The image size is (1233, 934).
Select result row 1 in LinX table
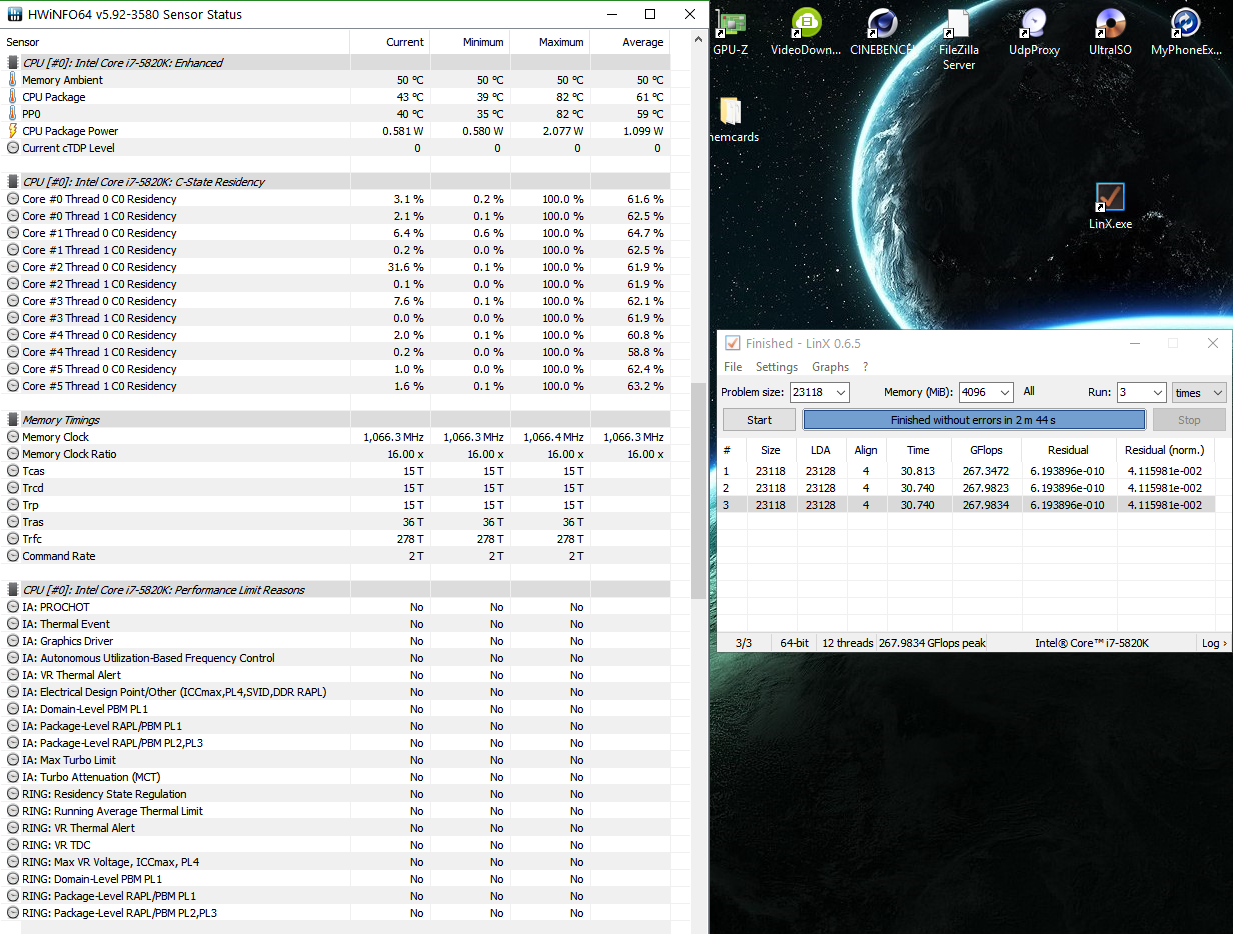pyautogui.click(x=966, y=471)
